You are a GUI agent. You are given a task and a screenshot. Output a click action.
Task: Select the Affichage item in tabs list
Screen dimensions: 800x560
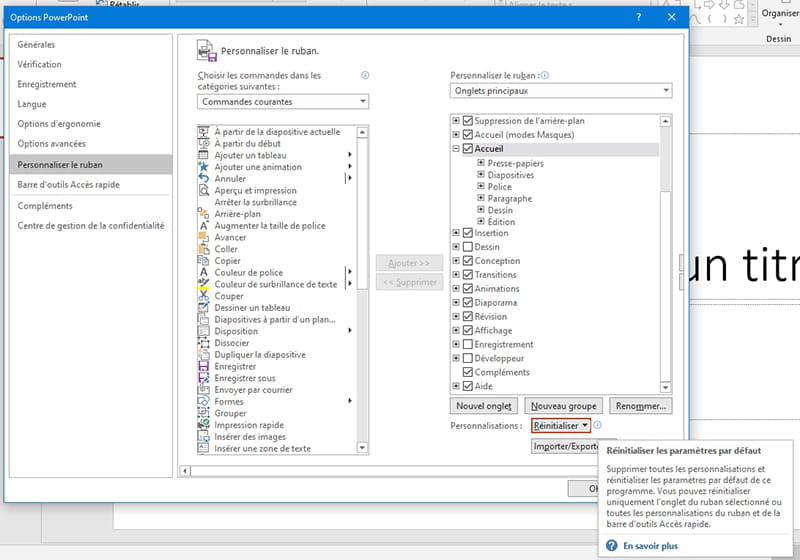493,330
